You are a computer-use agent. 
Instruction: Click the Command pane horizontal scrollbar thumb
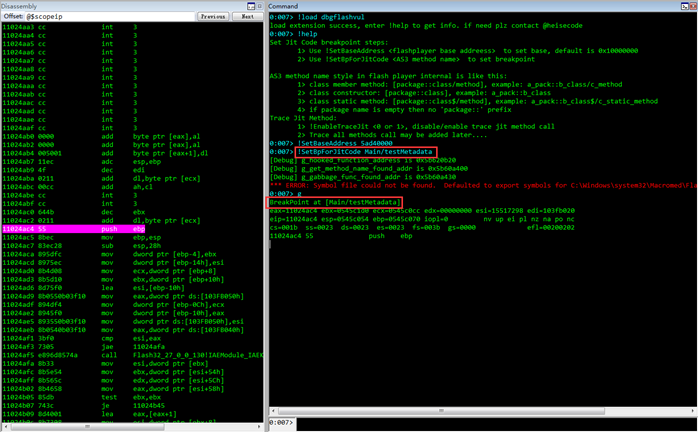pyautogui.click(x=441, y=411)
